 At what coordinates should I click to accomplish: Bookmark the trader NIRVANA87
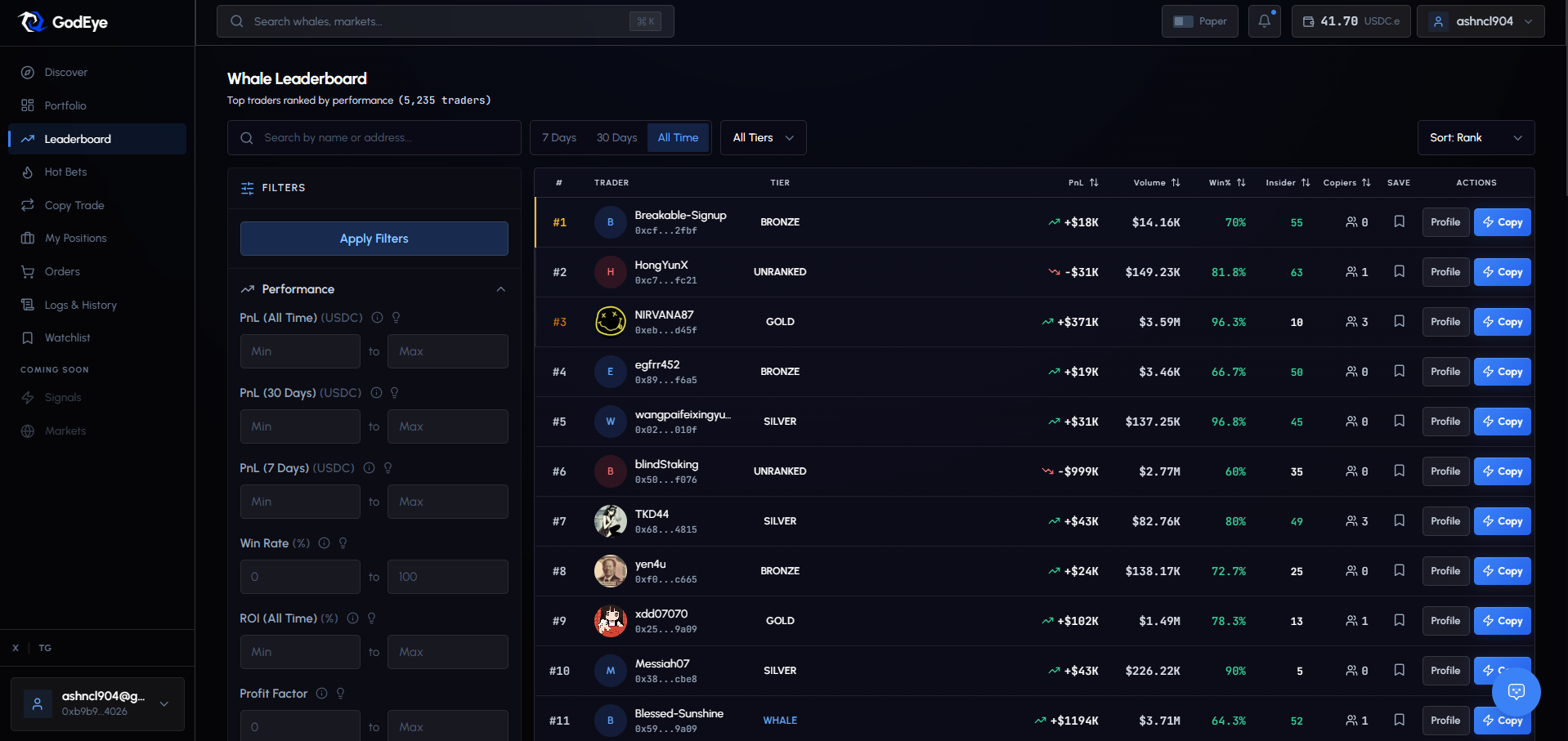[1399, 321]
